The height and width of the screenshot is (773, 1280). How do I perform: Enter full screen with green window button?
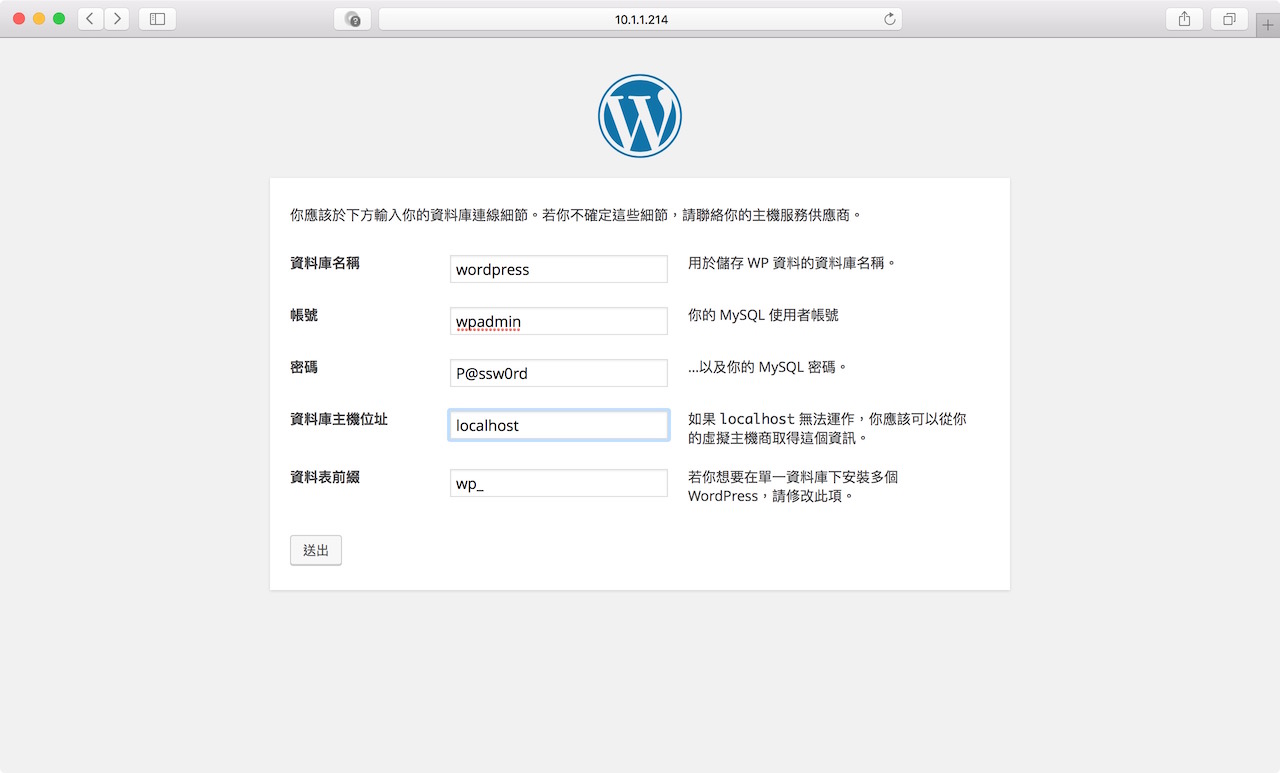point(59,19)
